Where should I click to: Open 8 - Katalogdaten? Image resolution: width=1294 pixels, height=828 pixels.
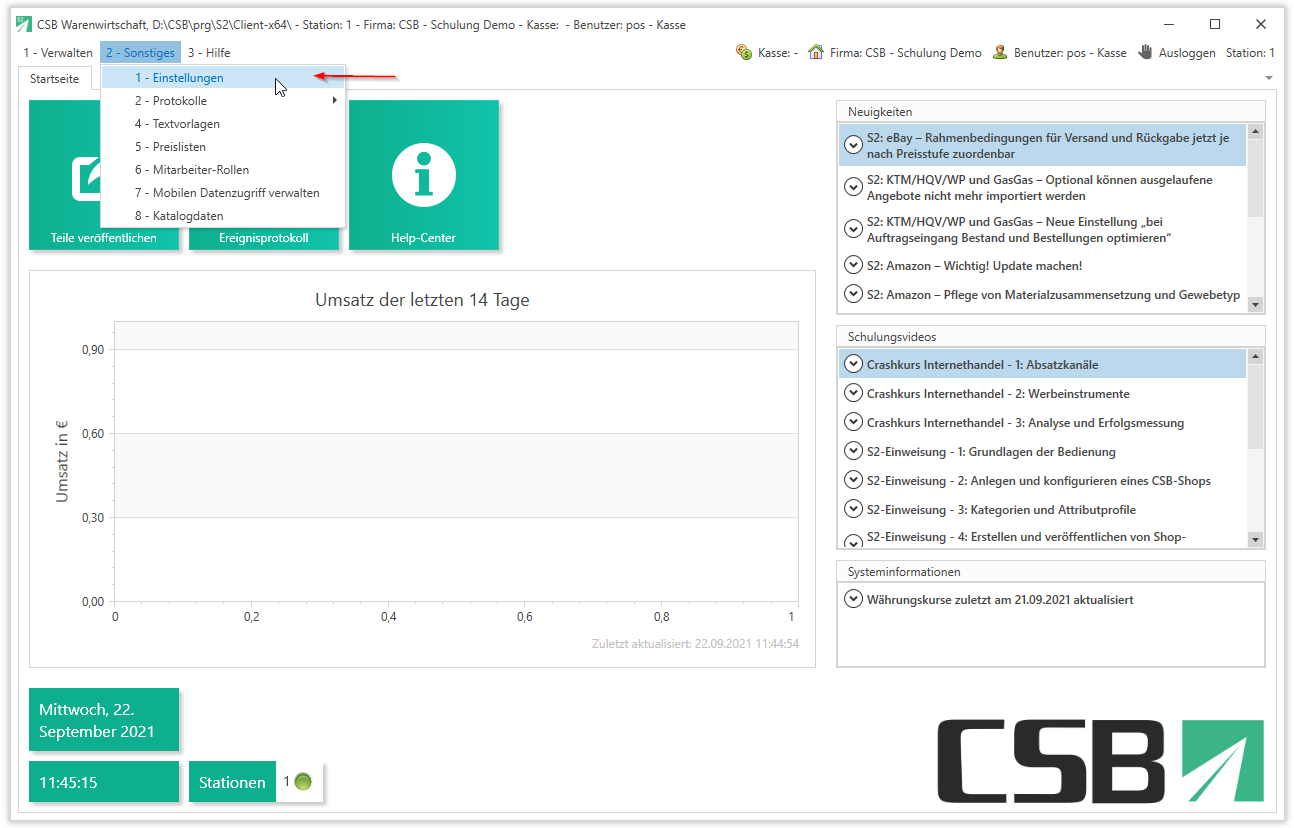pos(224,216)
